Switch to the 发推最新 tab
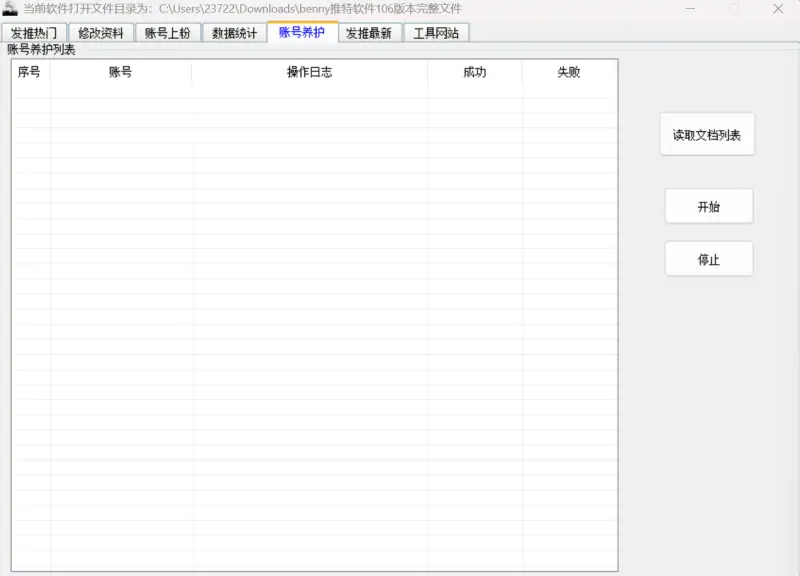 pos(369,33)
